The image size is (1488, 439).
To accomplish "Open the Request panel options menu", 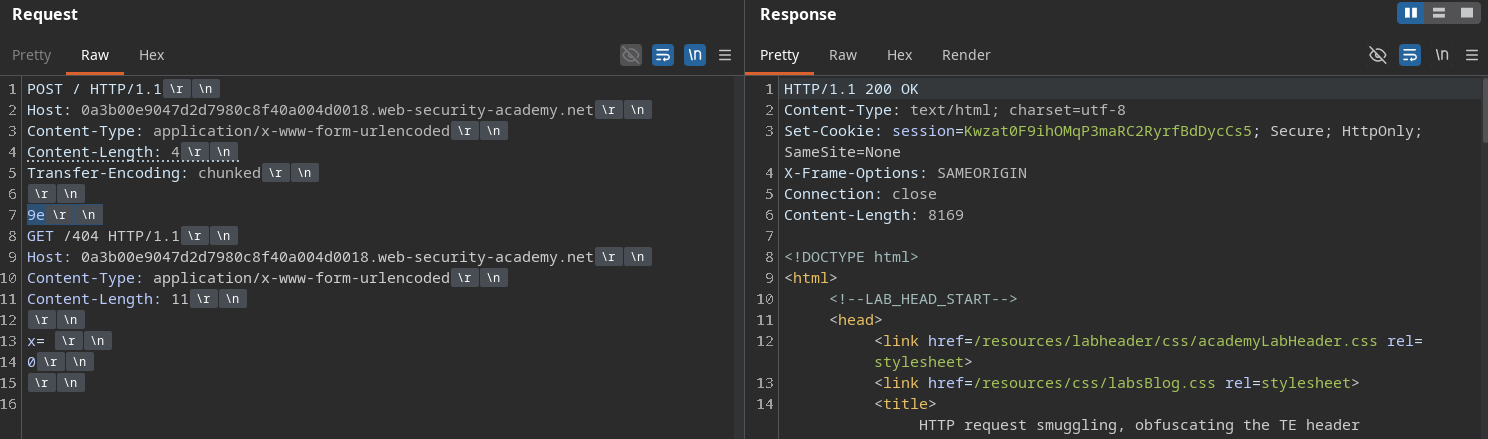I will tap(725, 55).
